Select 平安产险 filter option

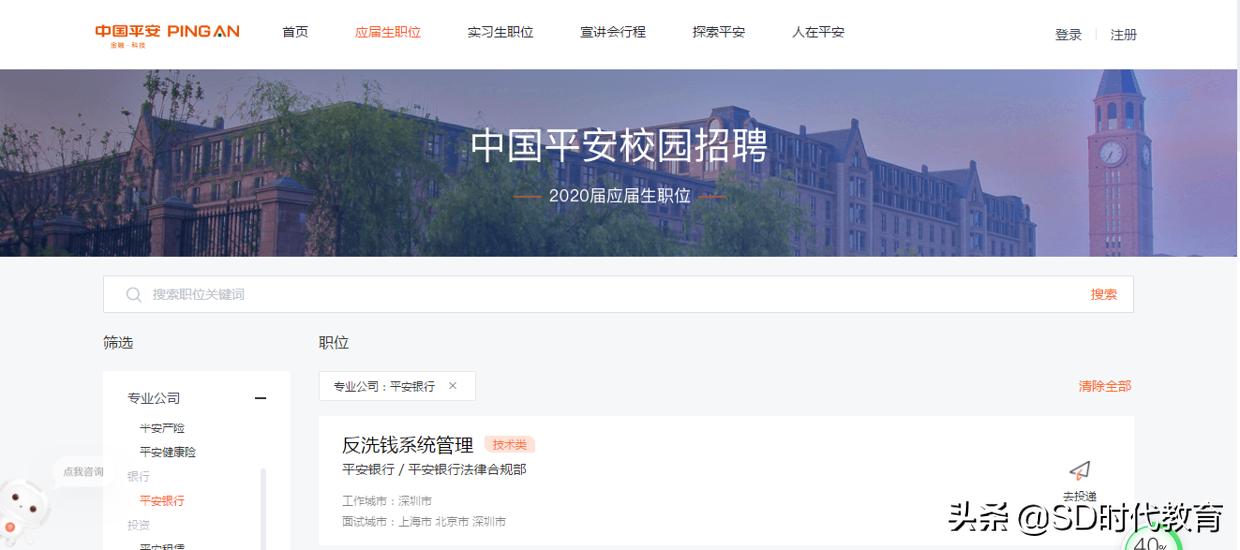(162, 428)
